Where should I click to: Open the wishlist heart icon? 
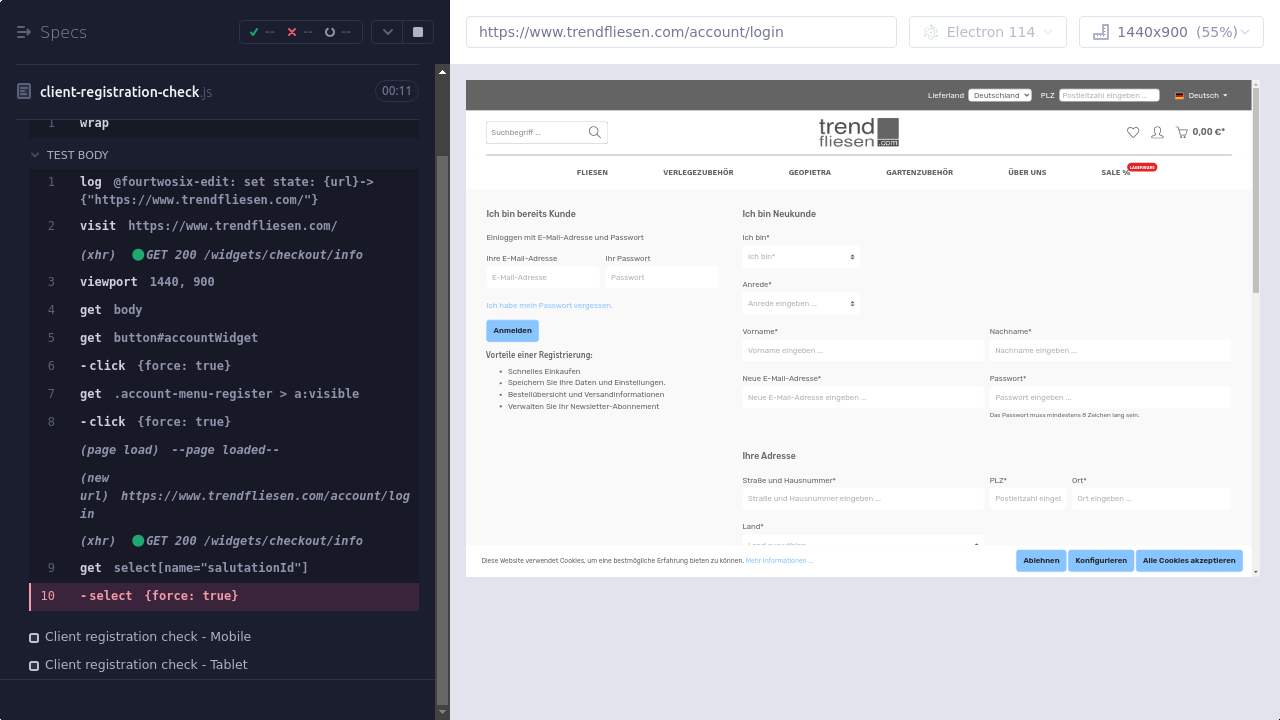click(1133, 132)
